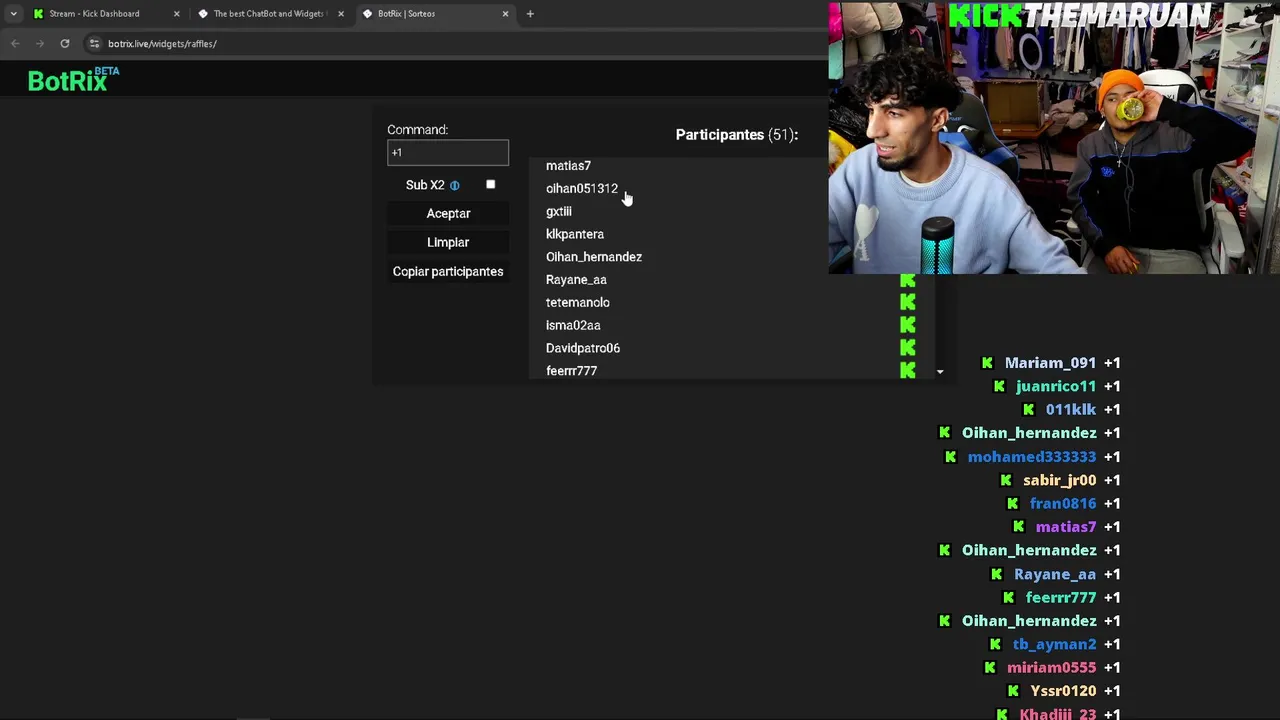Click the favicon of the BotRix Sorteos tab
The image size is (1280, 720).
(x=367, y=14)
